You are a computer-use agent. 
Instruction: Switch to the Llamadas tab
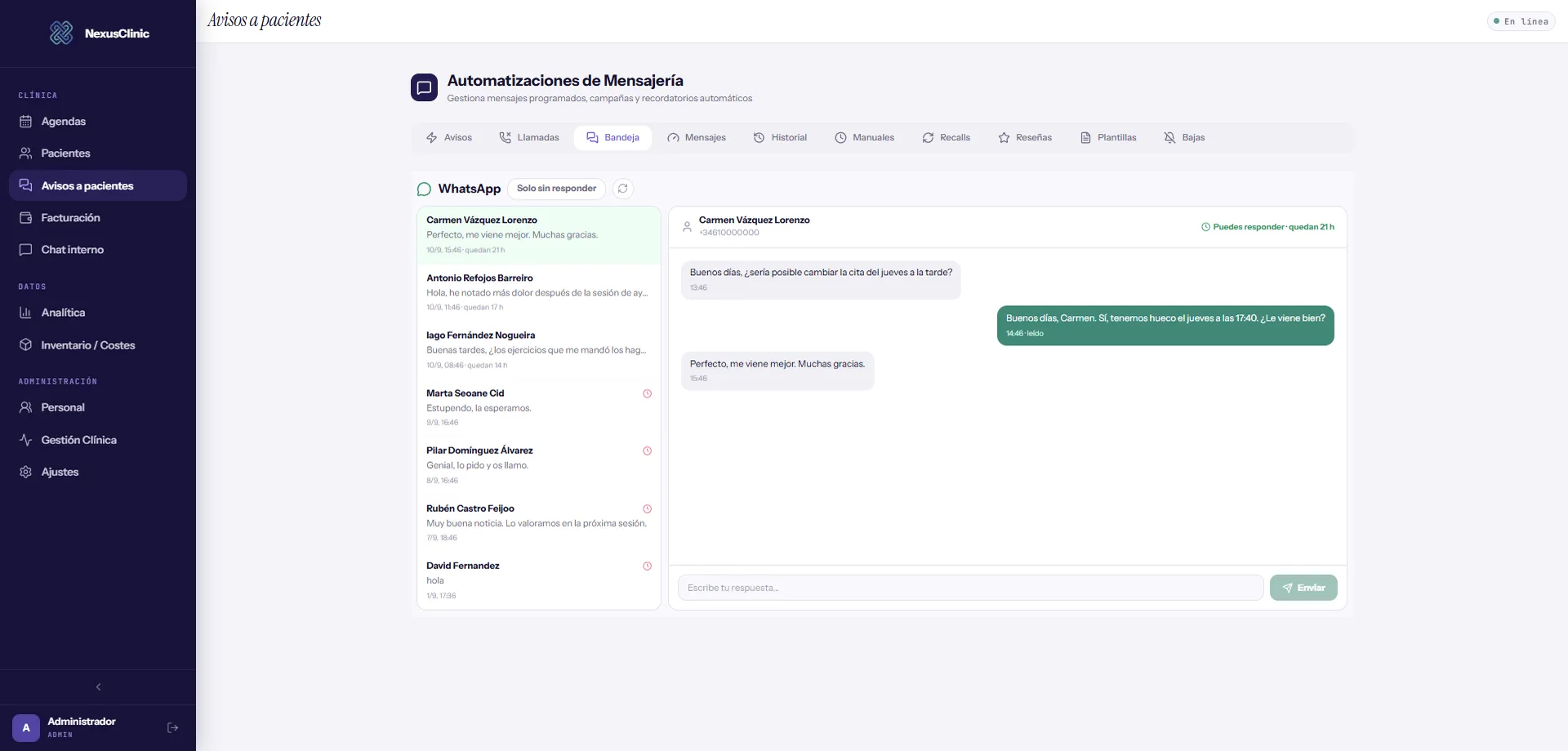click(529, 137)
